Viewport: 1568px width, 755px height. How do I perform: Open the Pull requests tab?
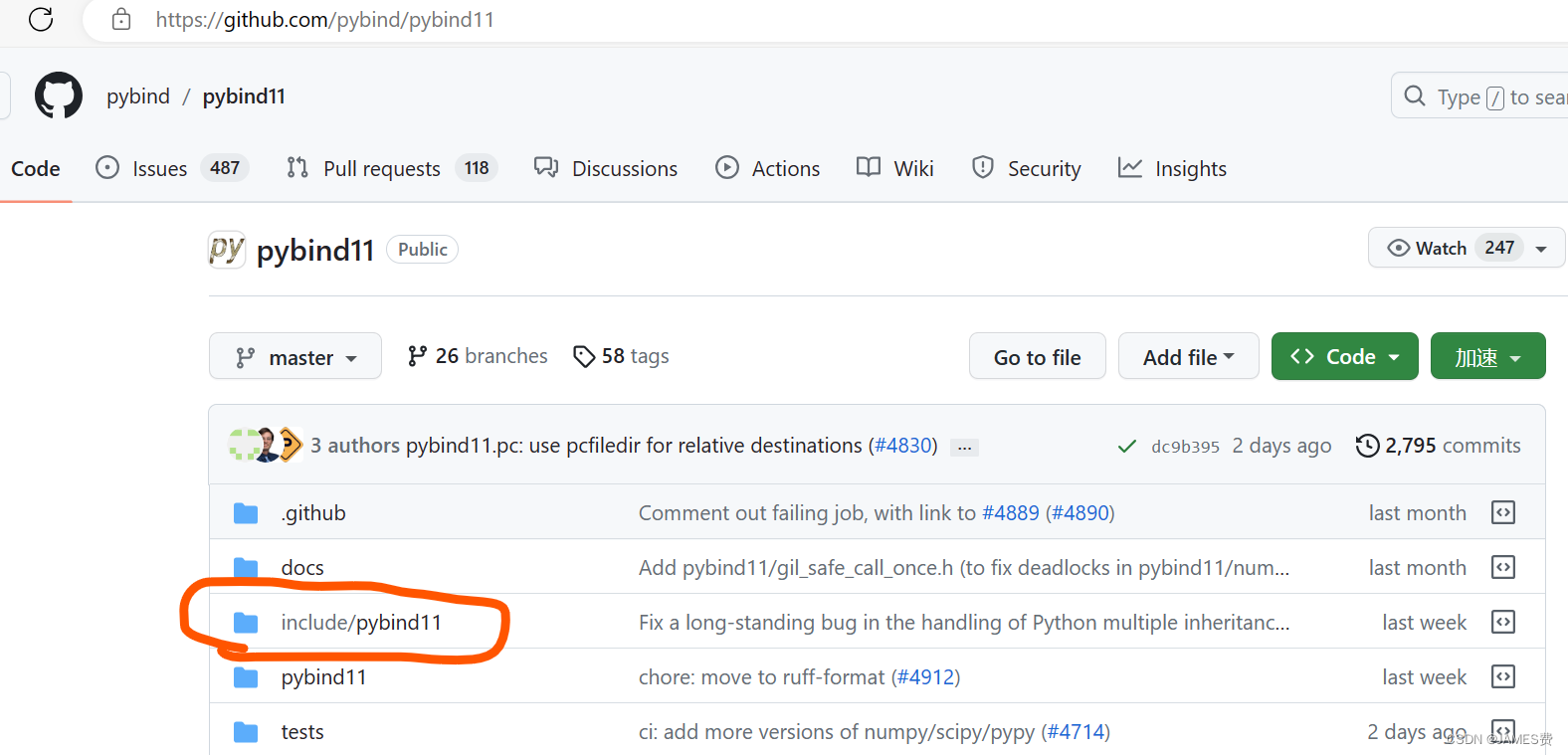click(391, 168)
